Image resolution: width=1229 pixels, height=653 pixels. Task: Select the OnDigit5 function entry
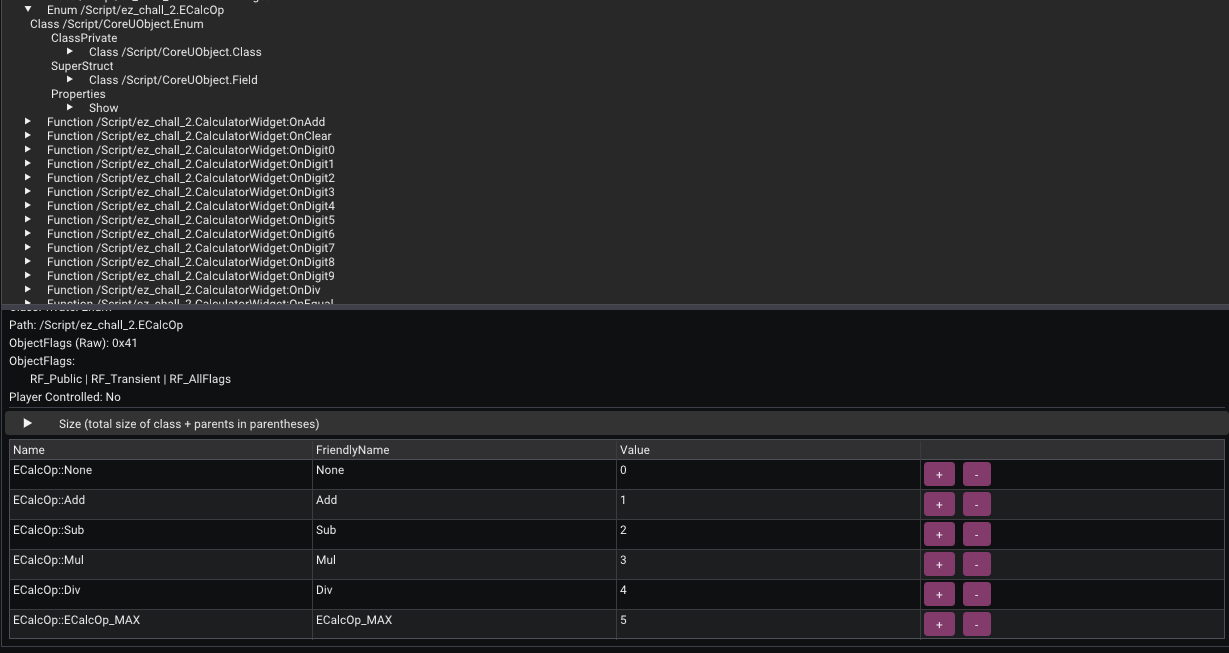tap(190, 220)
